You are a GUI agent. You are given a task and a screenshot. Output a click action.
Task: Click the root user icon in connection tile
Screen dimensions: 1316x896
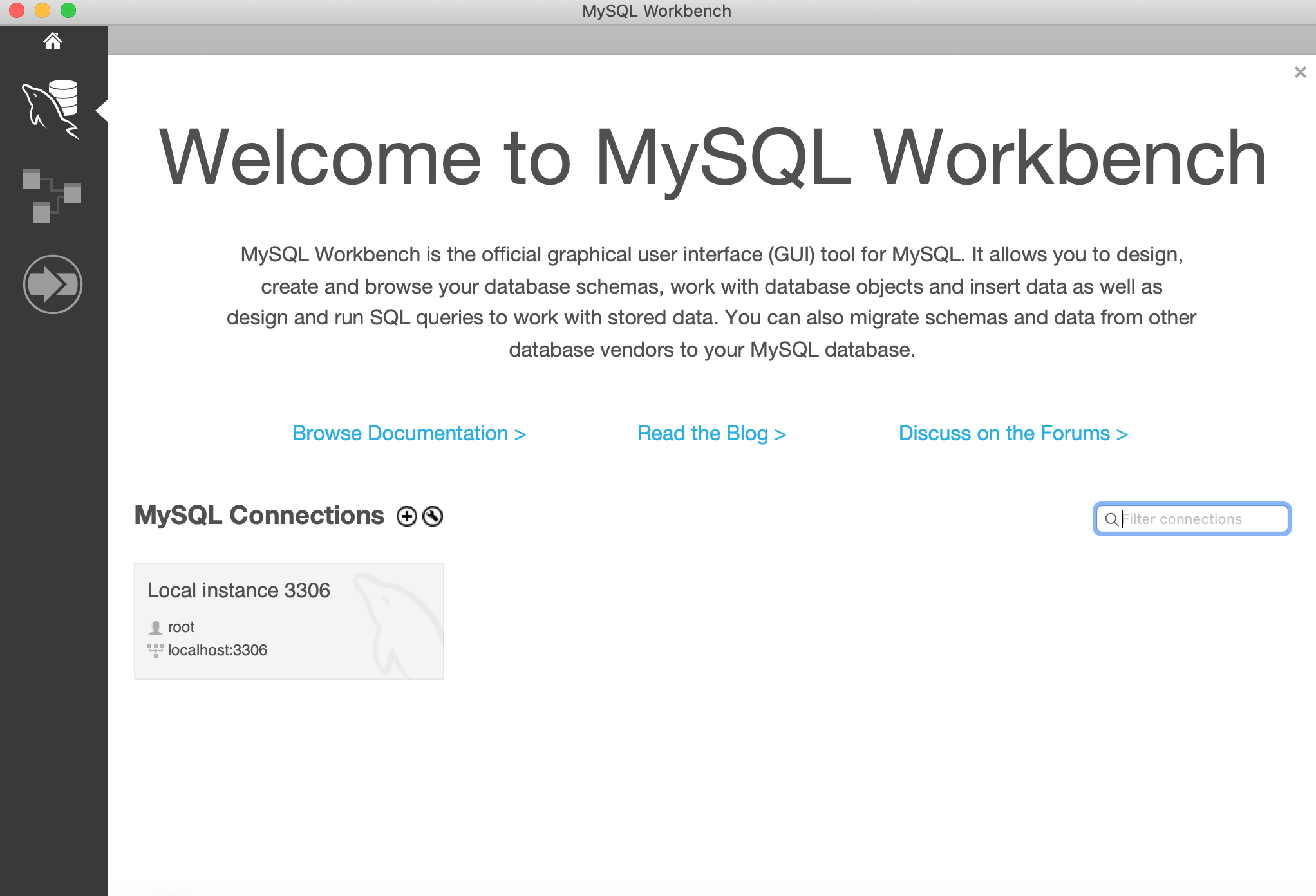pyautogui.click(x=155, y=627)
